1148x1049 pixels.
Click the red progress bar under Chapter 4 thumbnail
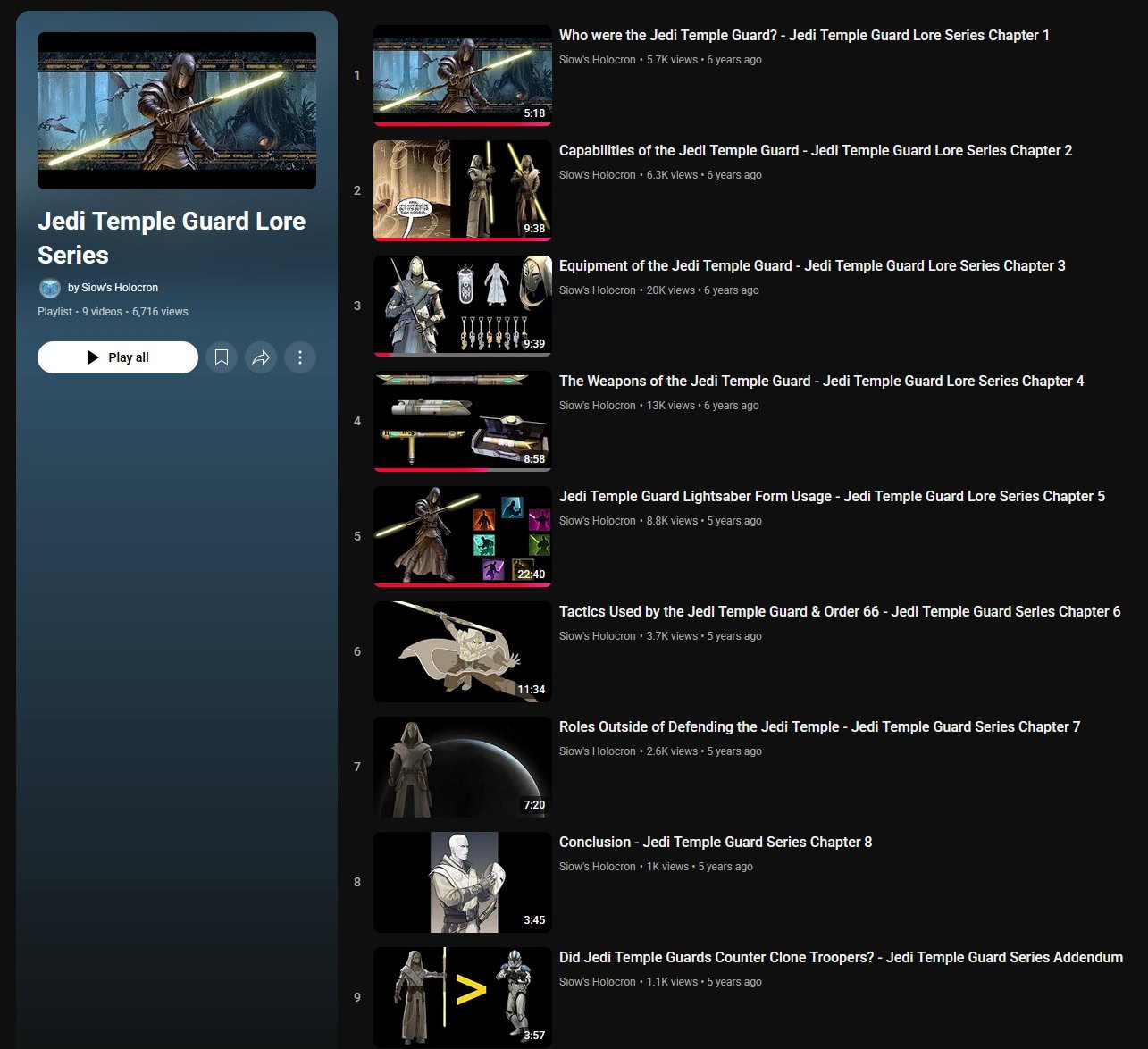tap(431, 469)
